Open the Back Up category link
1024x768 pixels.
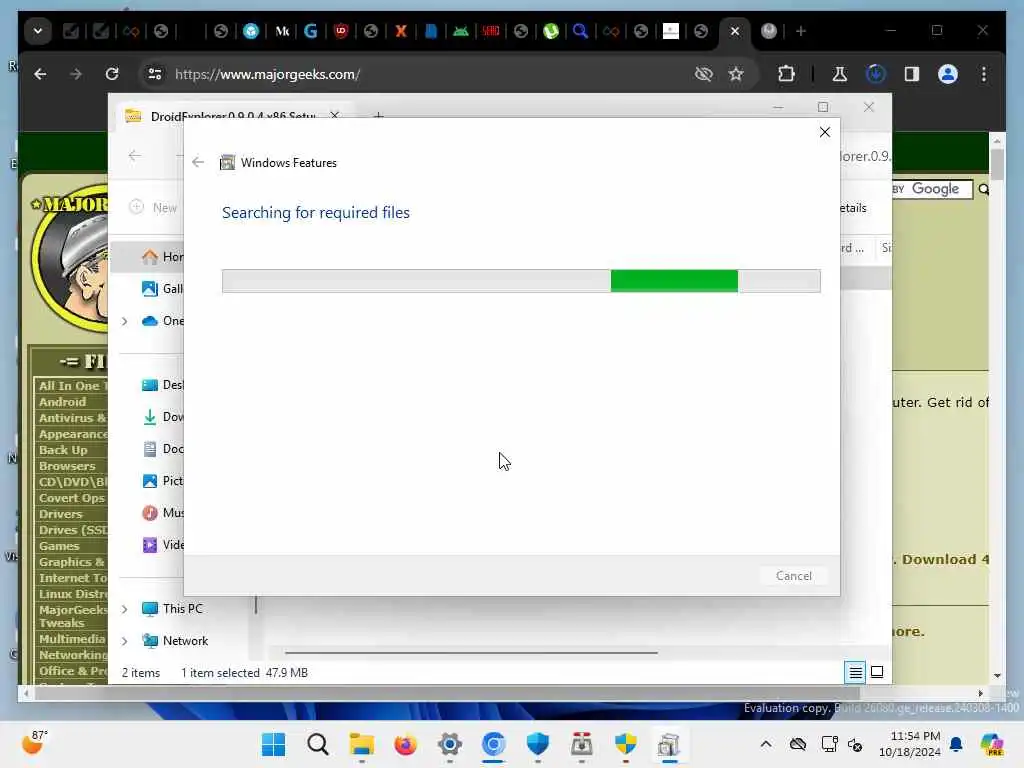63,450
